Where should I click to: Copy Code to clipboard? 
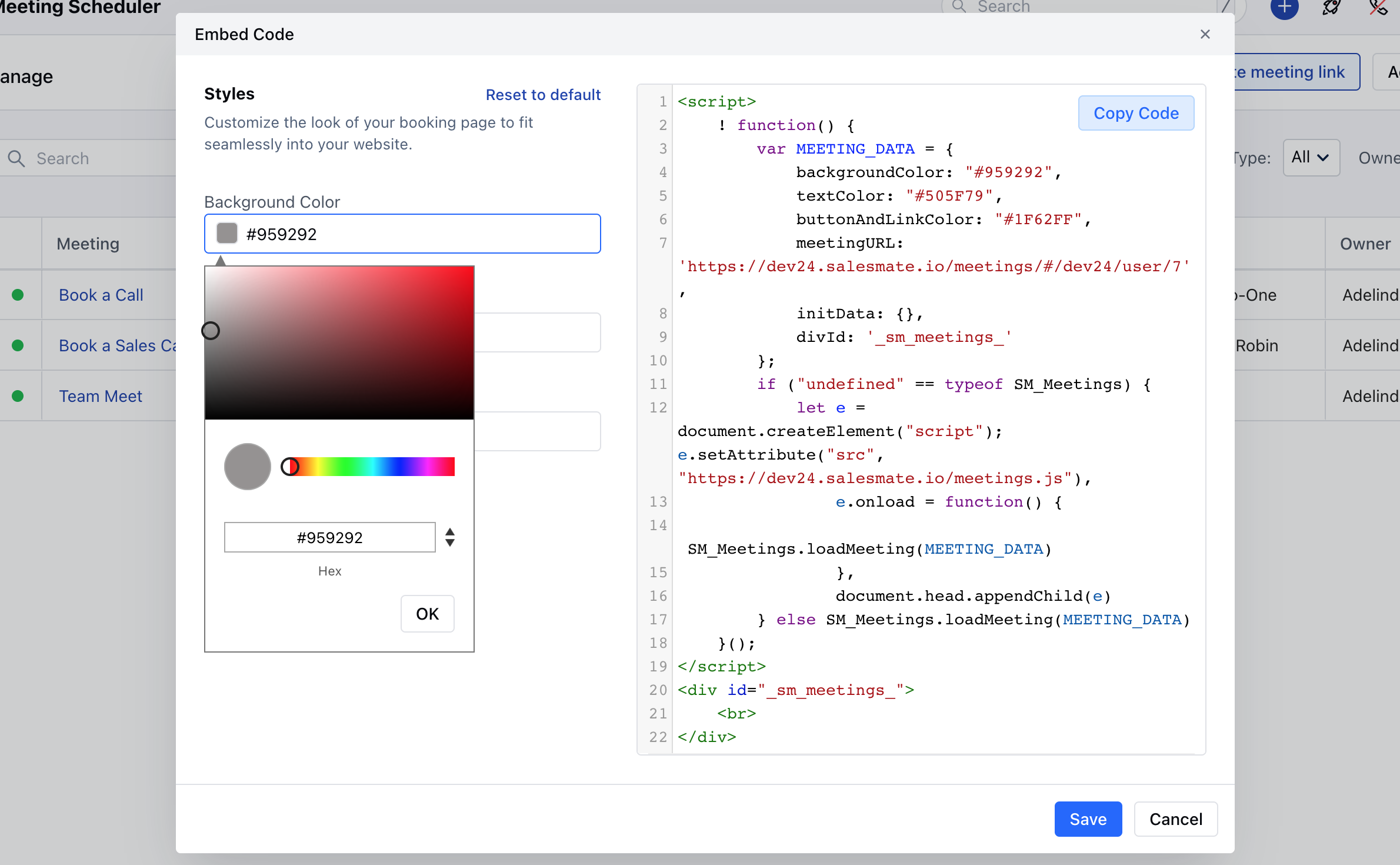point(1136,113)
